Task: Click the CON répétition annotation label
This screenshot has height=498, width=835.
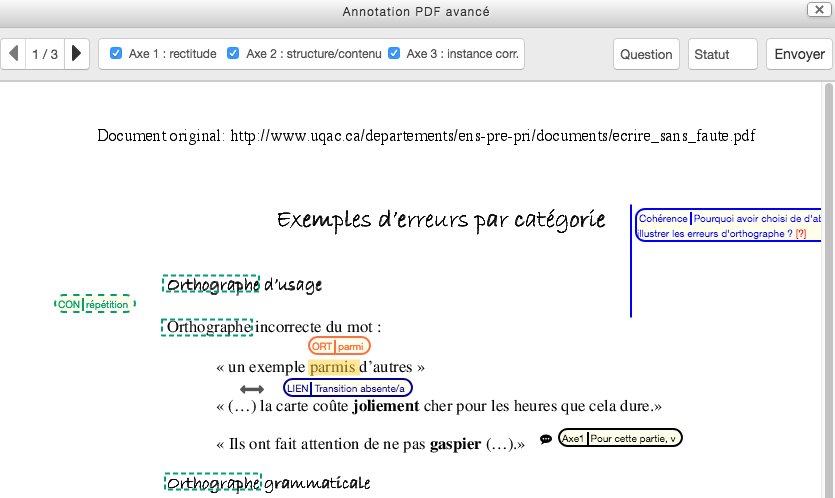Action: pos(95,304)
